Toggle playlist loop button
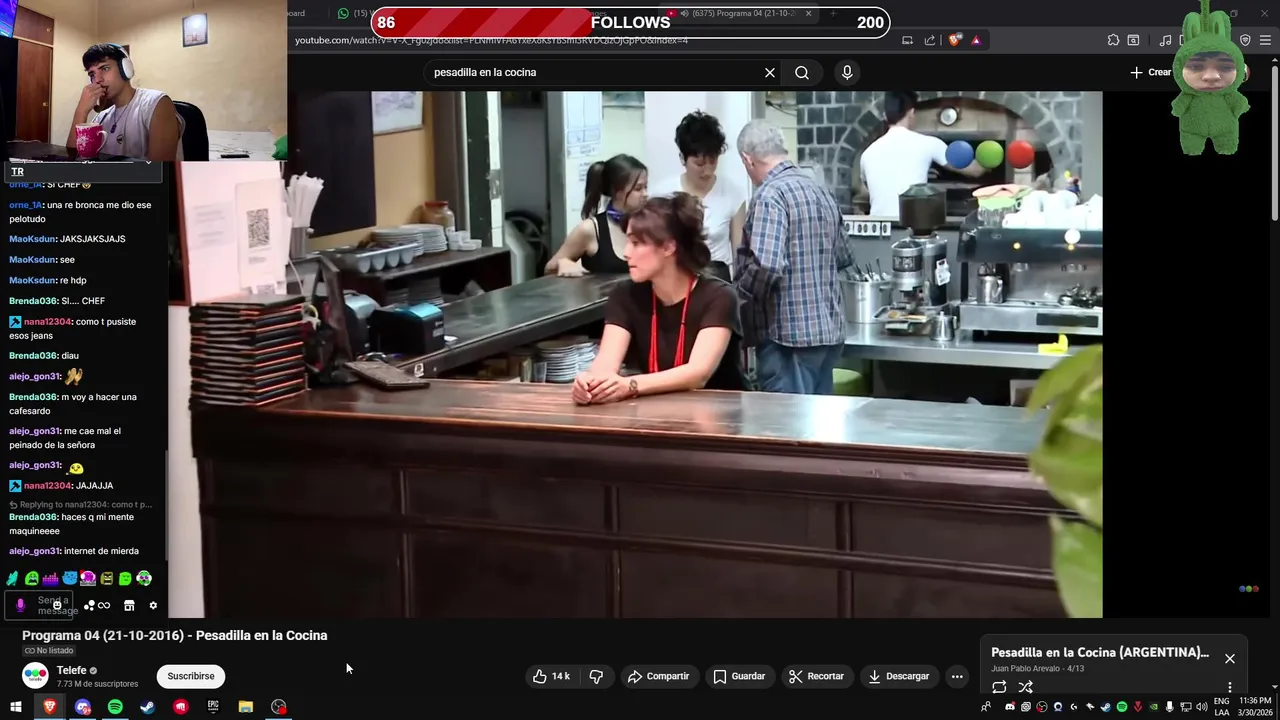The image size is (1280, 720). coord(999,687)
